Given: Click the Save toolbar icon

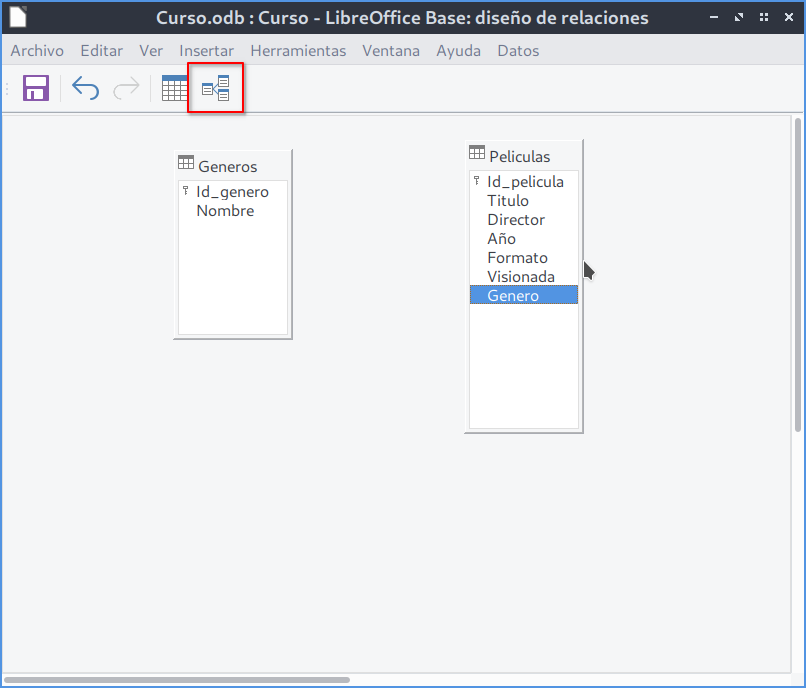Looking at the screenshot, I should (x=36, y=88).
